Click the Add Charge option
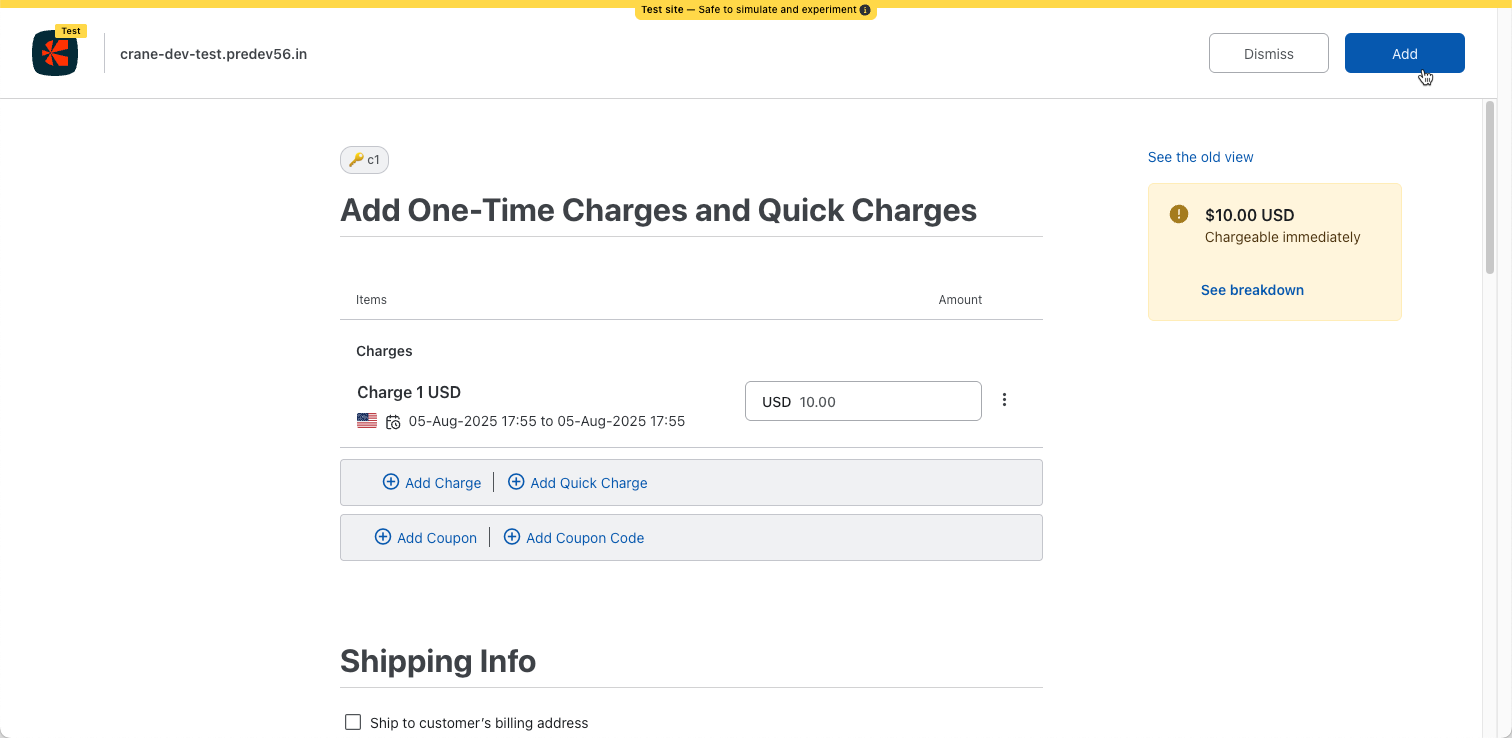 (432, 483)
